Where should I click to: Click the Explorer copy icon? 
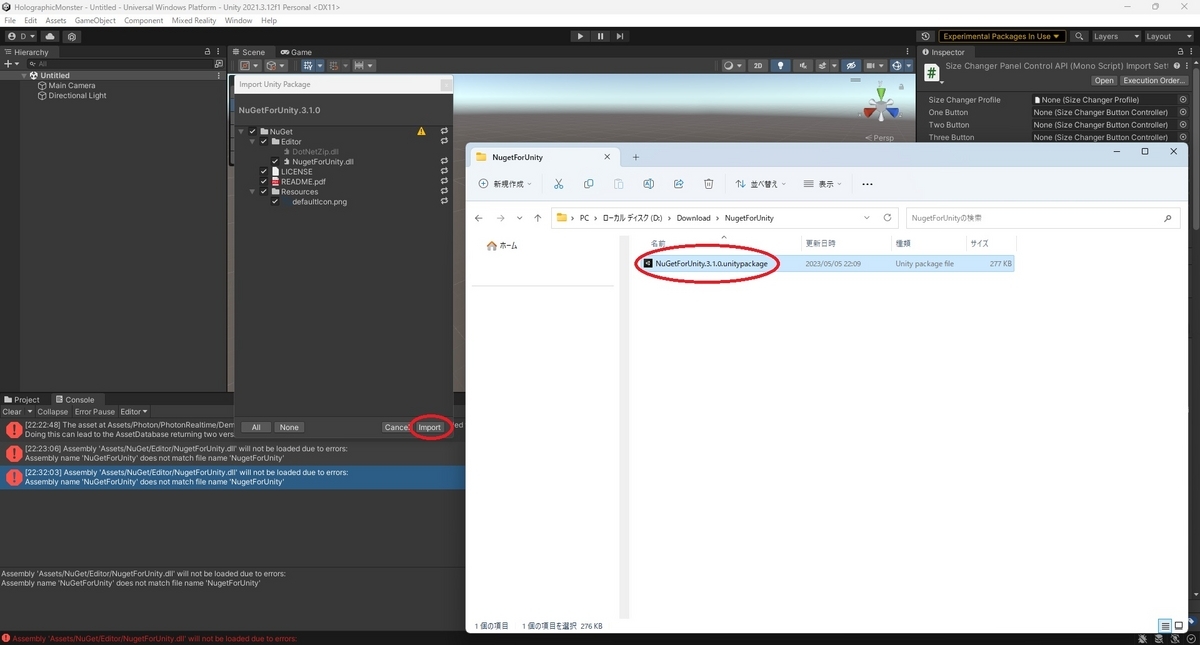[588, 184]
